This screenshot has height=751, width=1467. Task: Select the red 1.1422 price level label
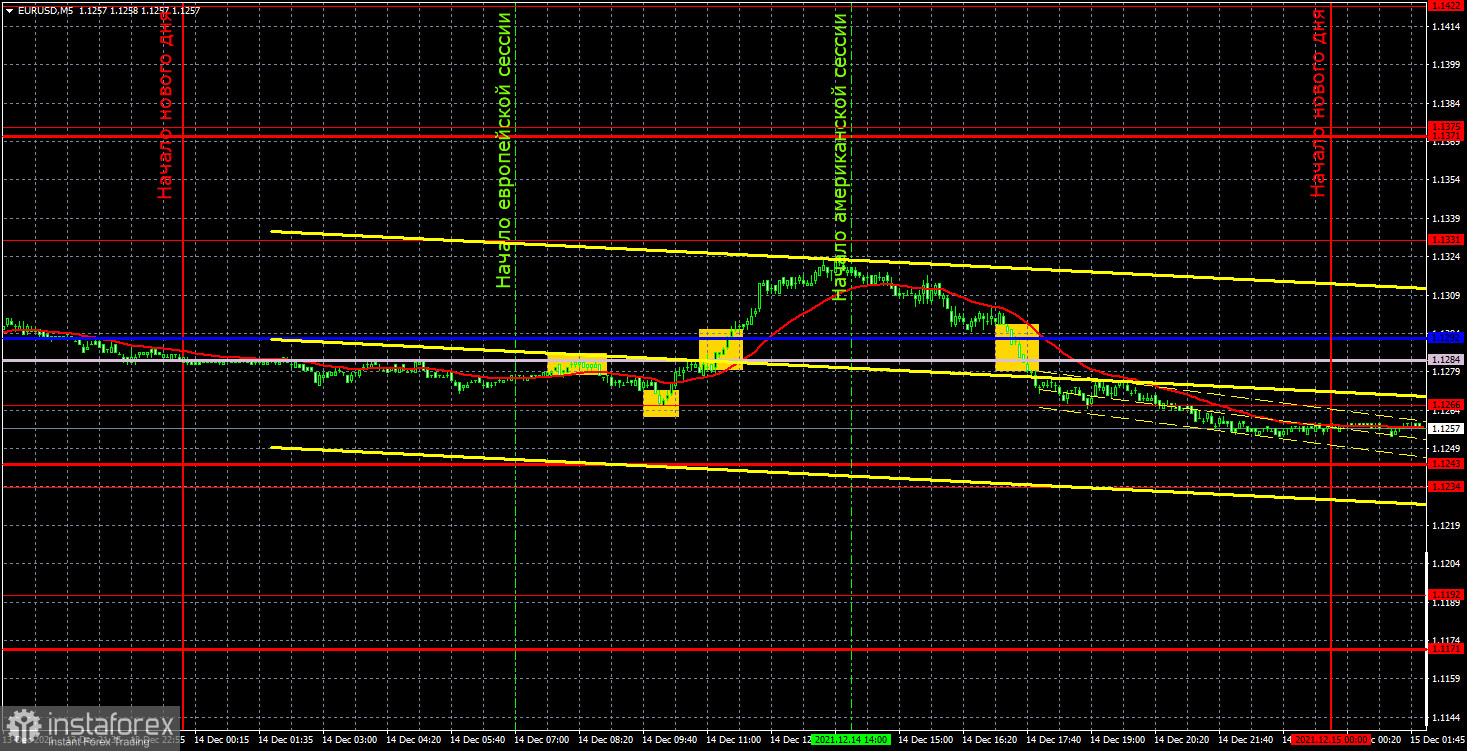tap(1445, 6)
